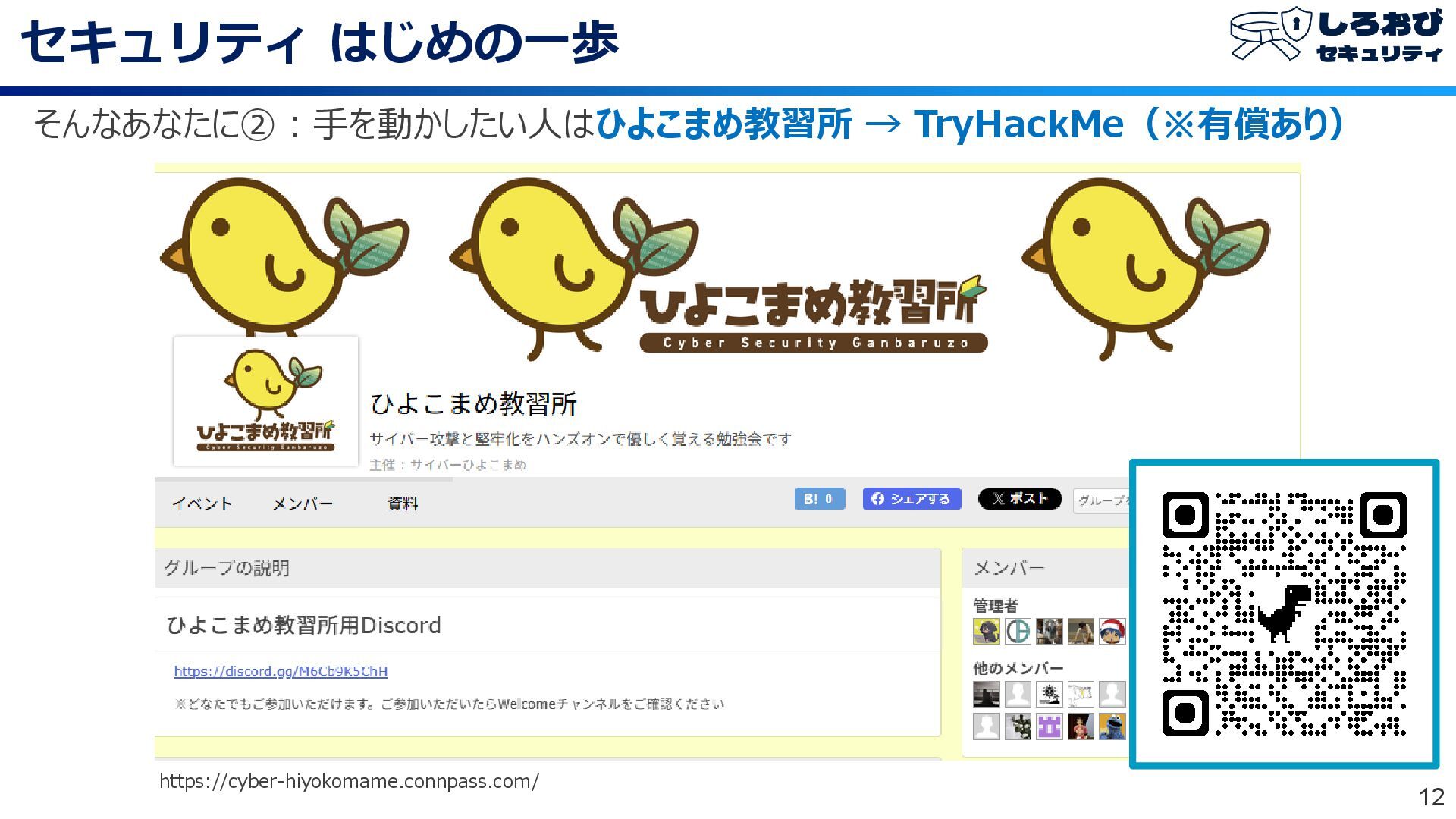Click the square ひよこまめ group logo thumbnail
Image resolution: width=1456 pixels, height=819 pixels.
[x=265, y=401]
